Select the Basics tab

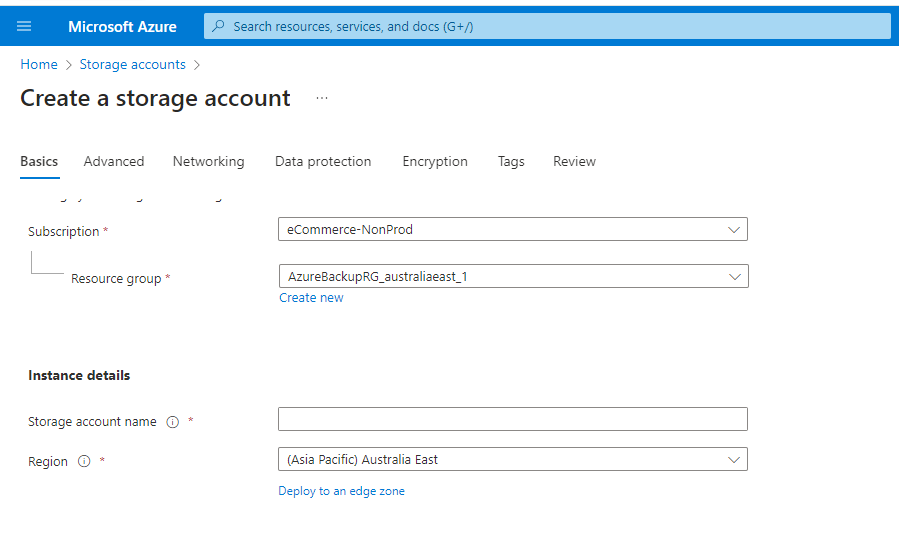(x=39, y=162)
